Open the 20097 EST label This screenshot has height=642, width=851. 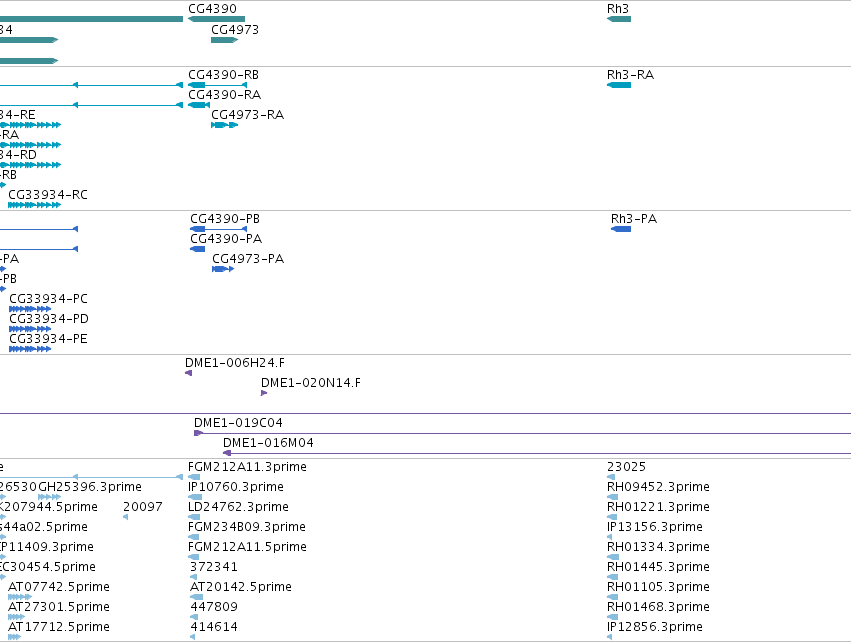coord(143,507)
